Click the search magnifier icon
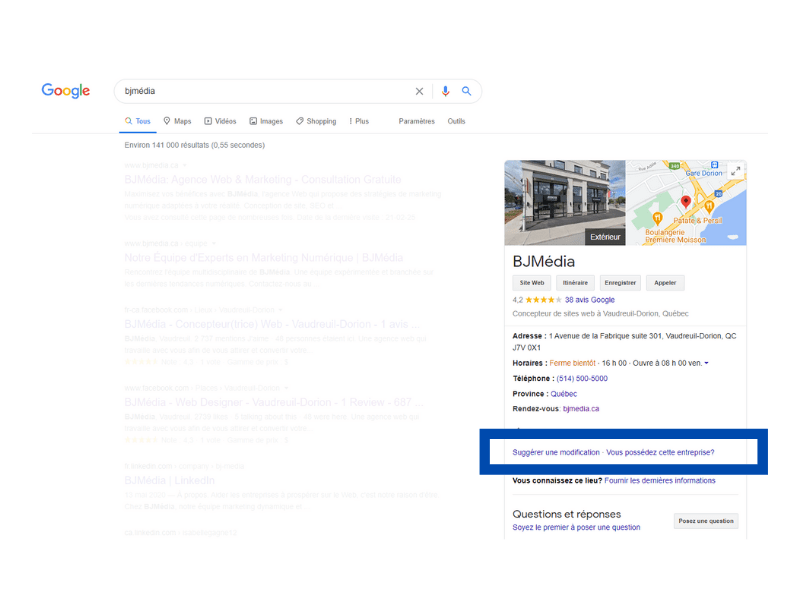This screenshot has height=600, width=800. tap(466, 90)
